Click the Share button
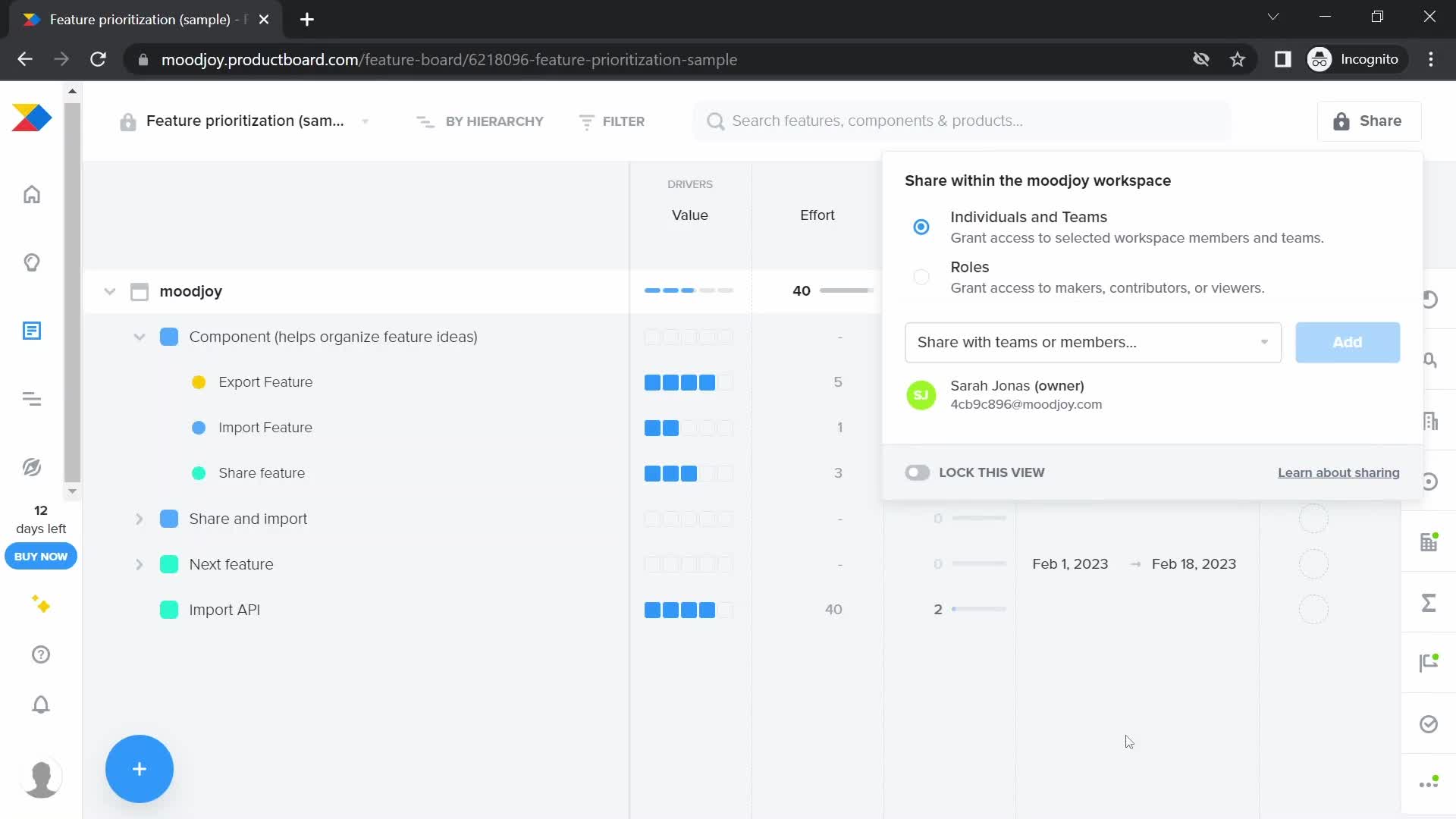 point(1369,121)
